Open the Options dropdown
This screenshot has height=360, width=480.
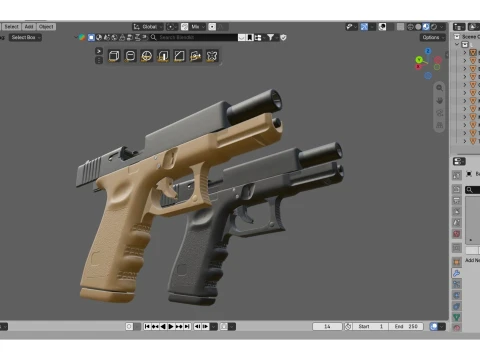pos(433,37)
